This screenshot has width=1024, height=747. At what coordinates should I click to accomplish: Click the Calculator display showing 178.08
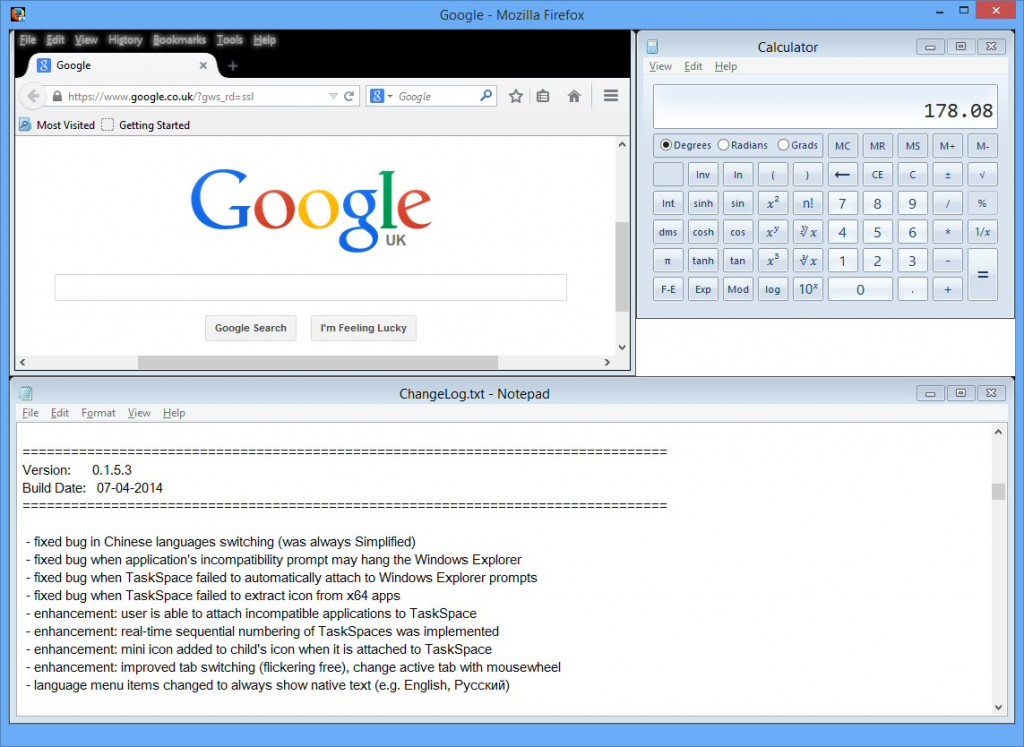[825, 106]
